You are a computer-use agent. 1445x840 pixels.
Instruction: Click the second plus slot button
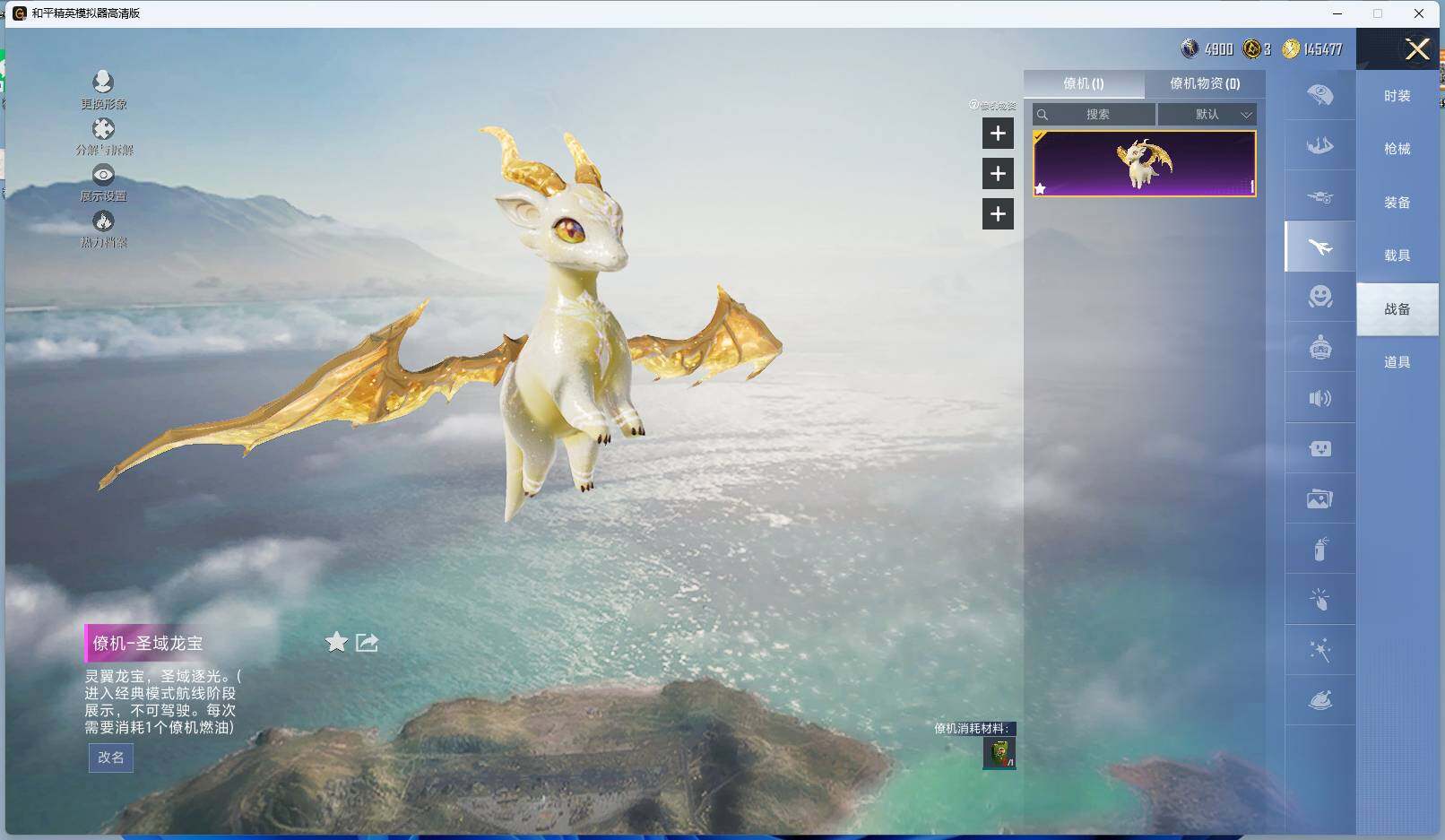[998, 174]
